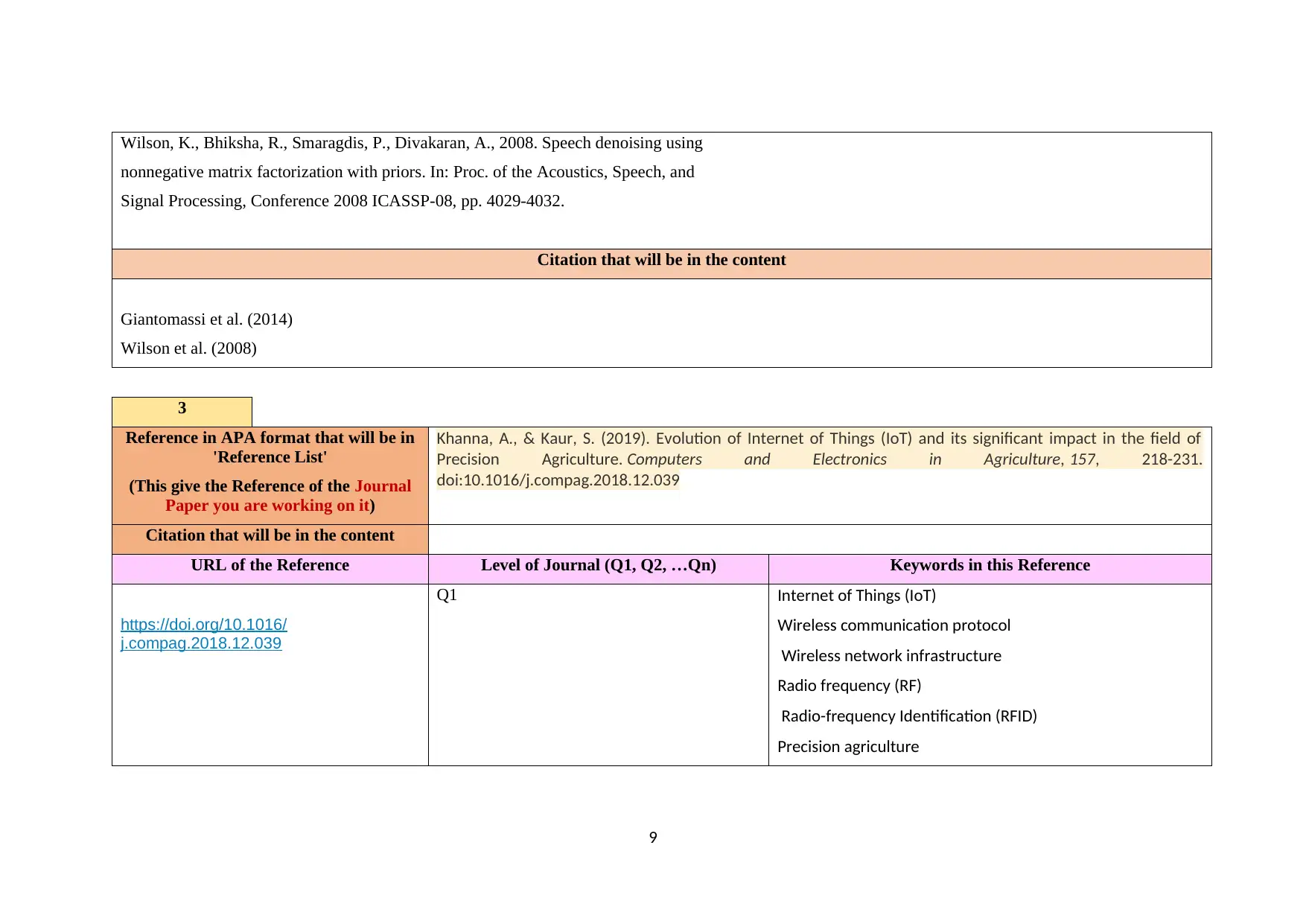Click 'Reference in APA format' header cell
This screenshot has width=1306, height=924.
[x=270, y=476]
